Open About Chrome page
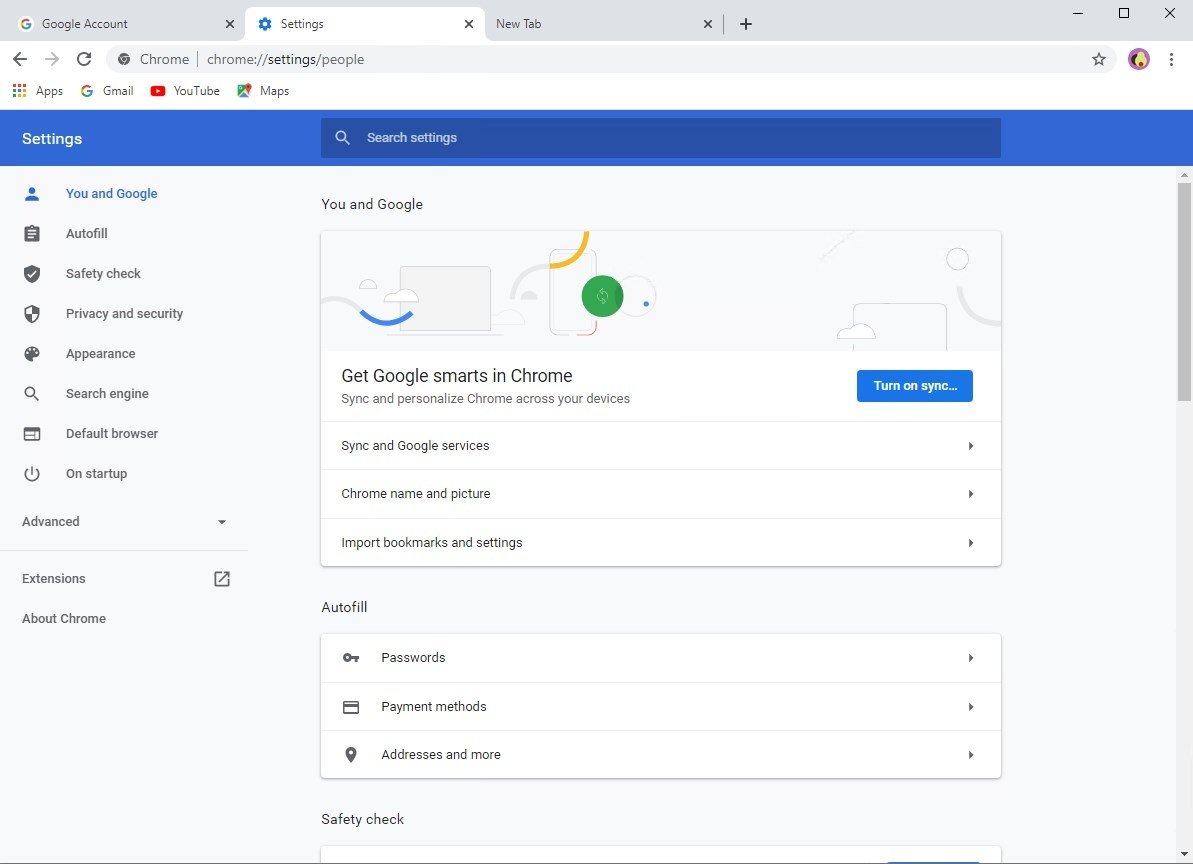Viewport: 1193px width, 864px height. click(64, 618)
